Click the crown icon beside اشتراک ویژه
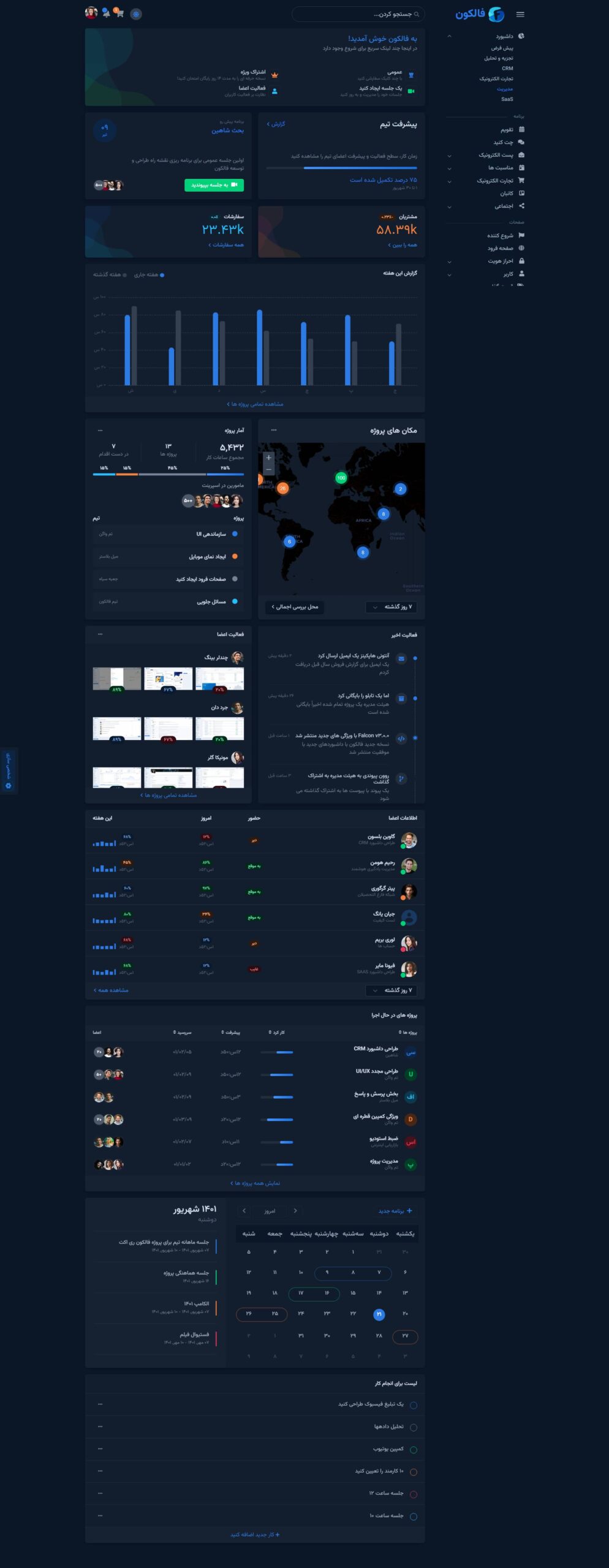609x1568 pixels. pyautogui.click(x=274, y=75)
